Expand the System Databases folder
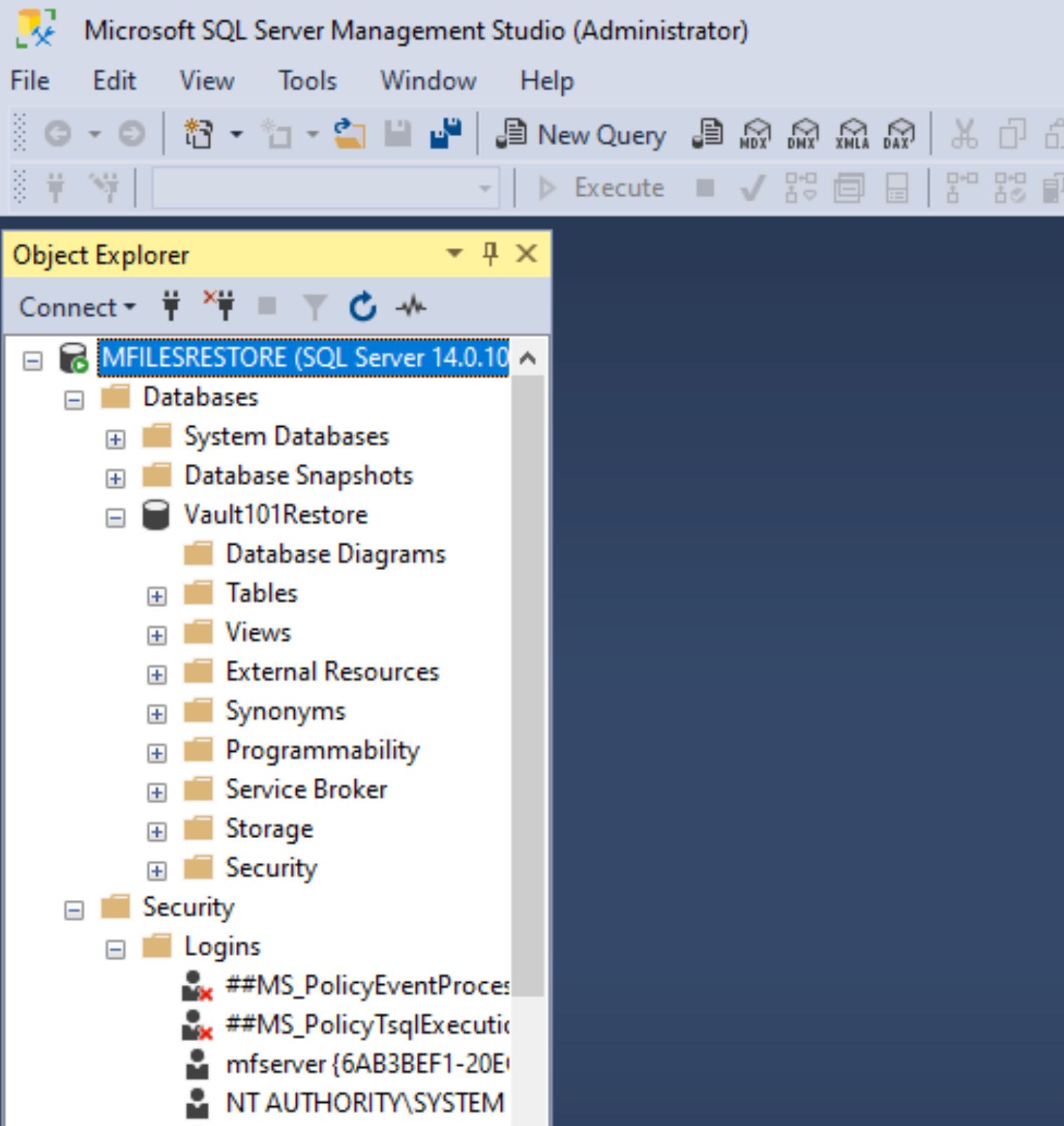The width and height of the screenshot is (1064, 1126). pyautogui.click(x=116, y=439)
